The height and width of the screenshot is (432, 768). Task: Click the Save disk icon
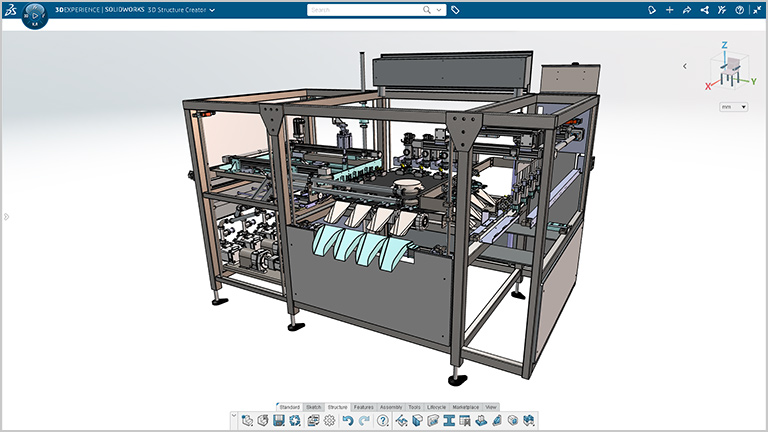[279, 421]
